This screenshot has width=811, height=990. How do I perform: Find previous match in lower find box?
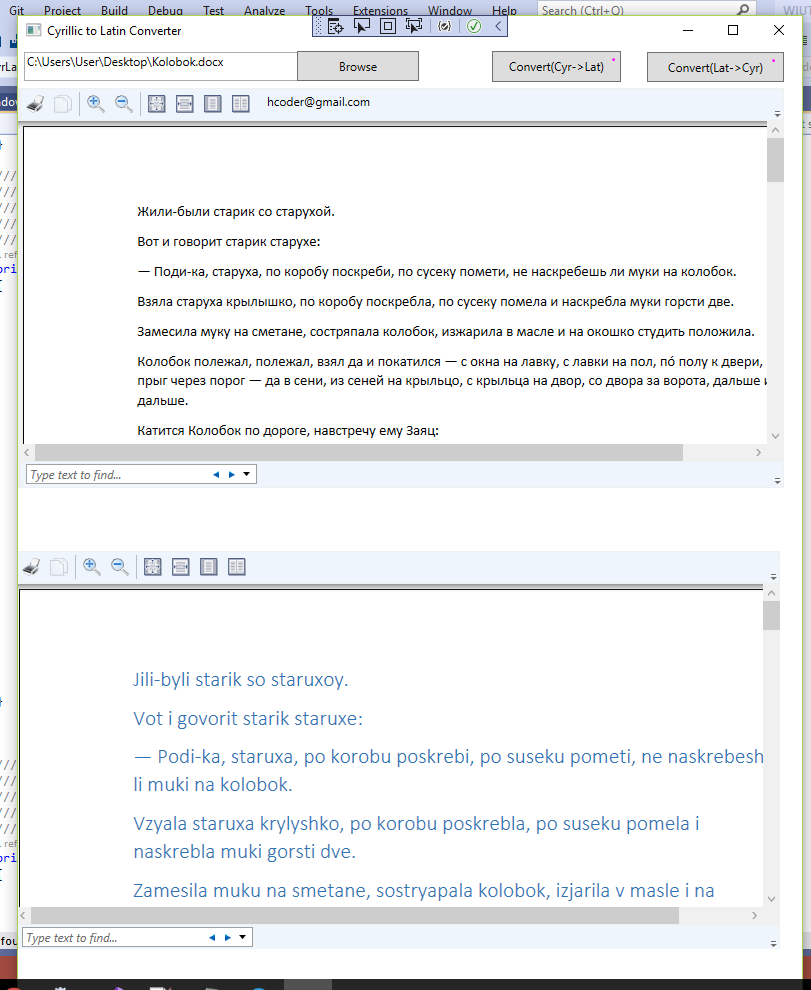[212, 938]
